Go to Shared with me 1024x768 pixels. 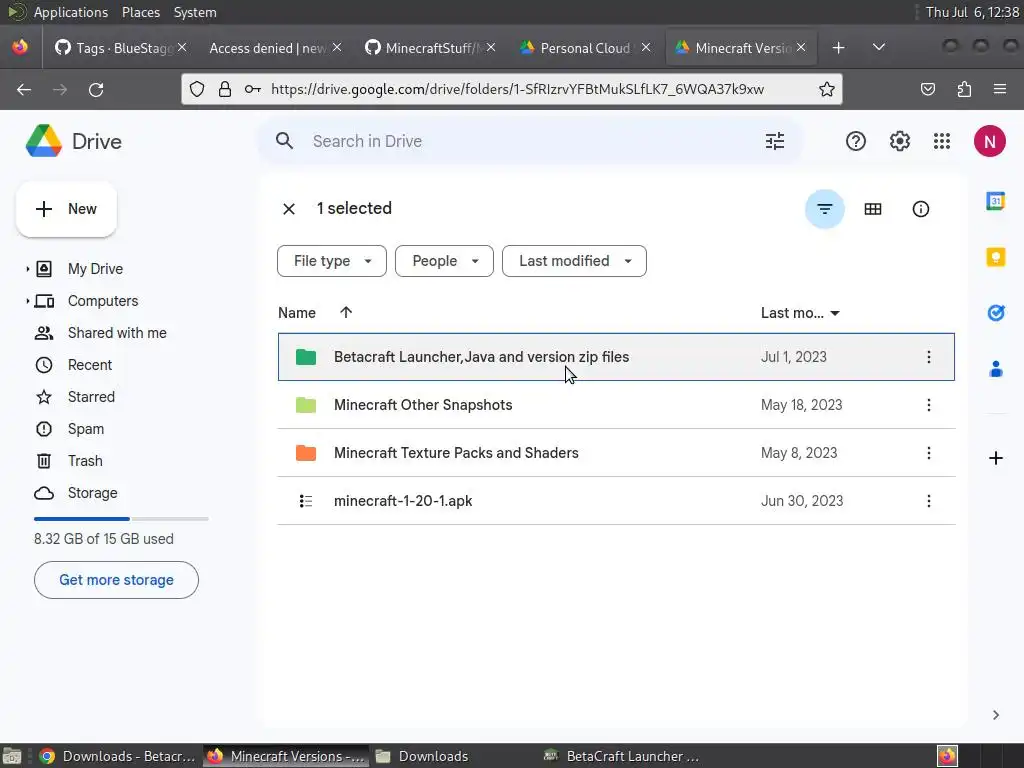(117, 333)
